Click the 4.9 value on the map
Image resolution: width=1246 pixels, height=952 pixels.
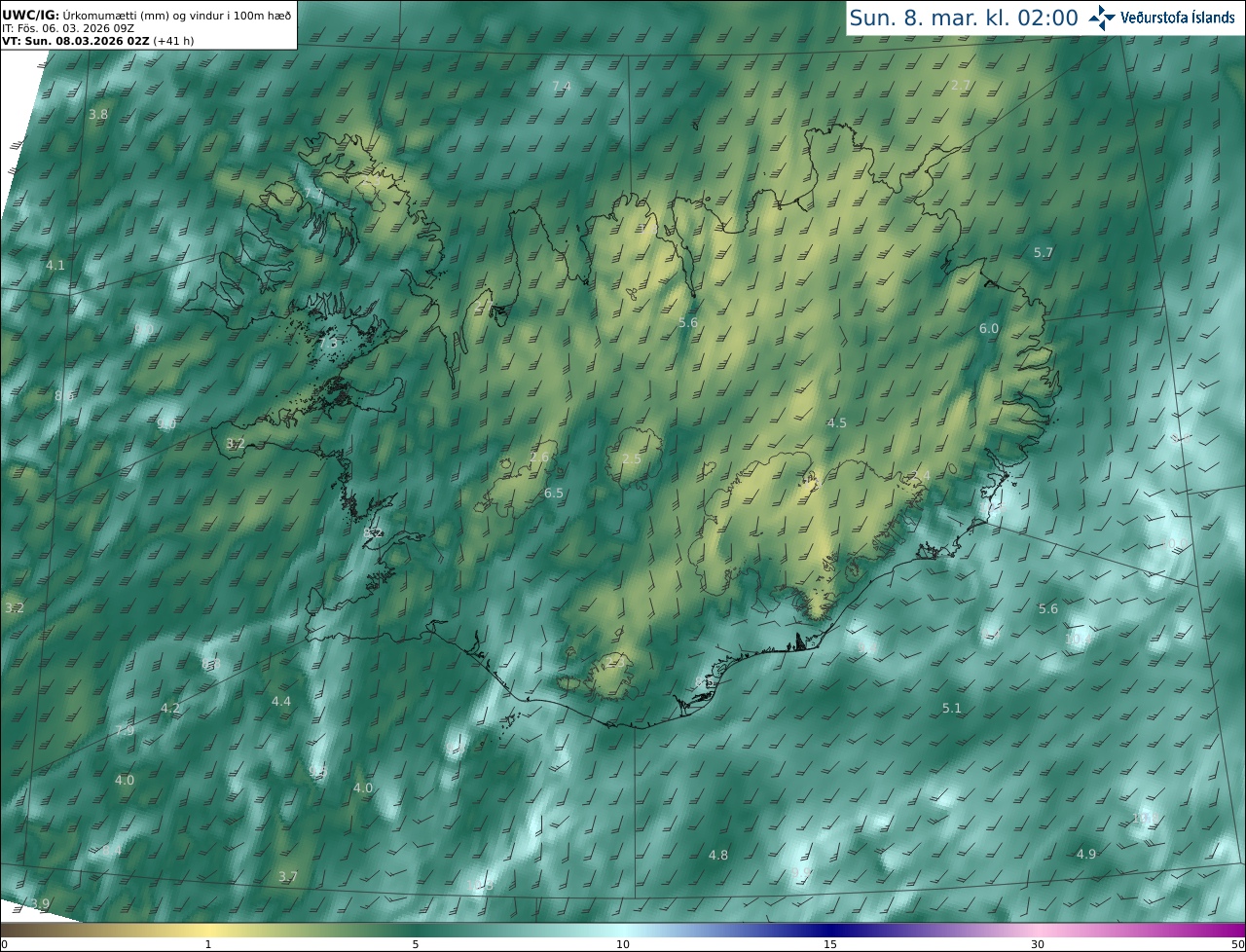coord(1086,854)
